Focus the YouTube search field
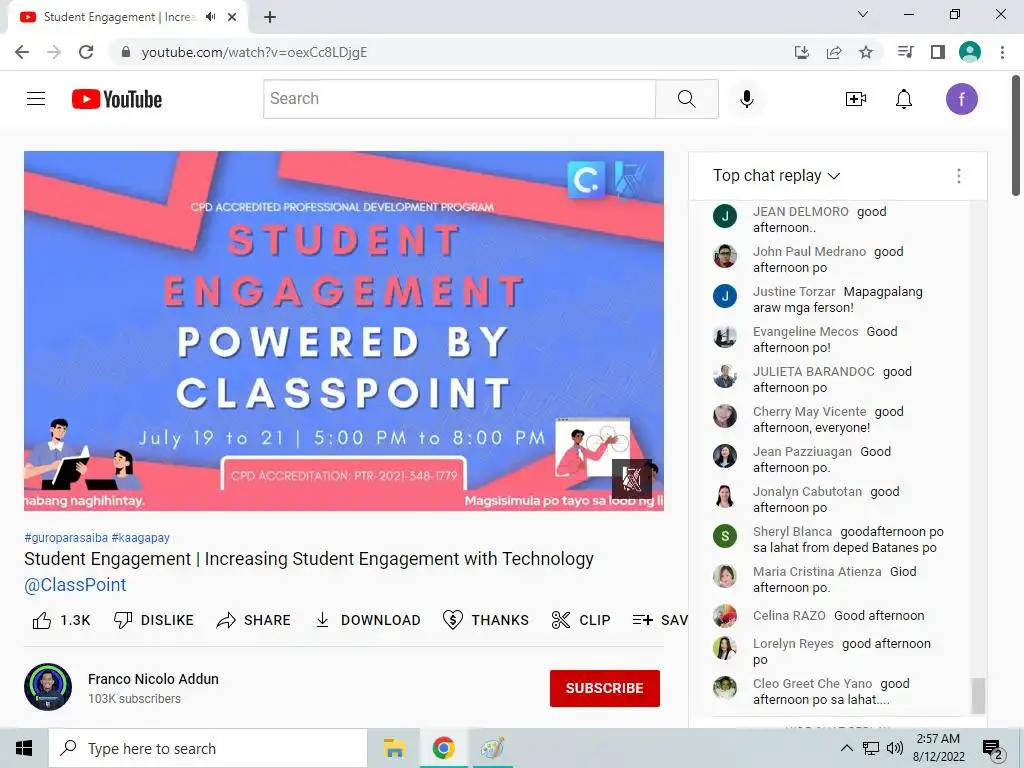This screenshot has height=768, width=1024. [459, 99]
